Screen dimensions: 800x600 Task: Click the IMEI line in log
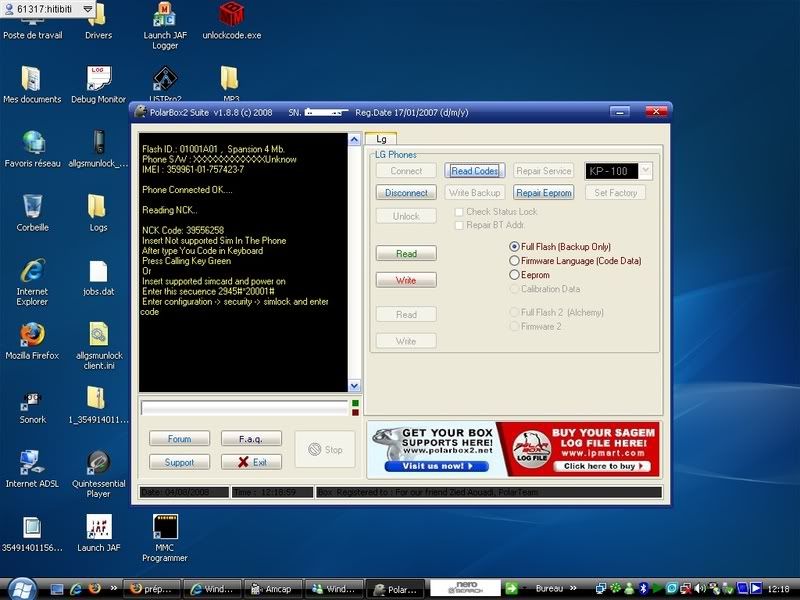click(193, 169)
